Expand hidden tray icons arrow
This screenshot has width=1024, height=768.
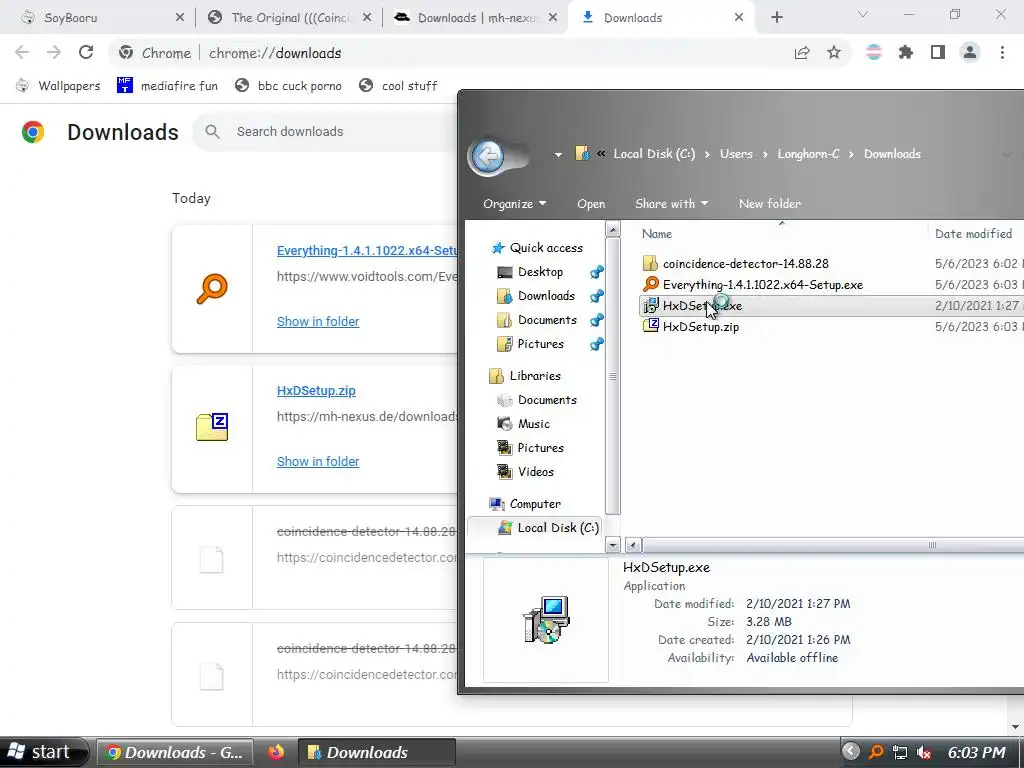(851, 752)
